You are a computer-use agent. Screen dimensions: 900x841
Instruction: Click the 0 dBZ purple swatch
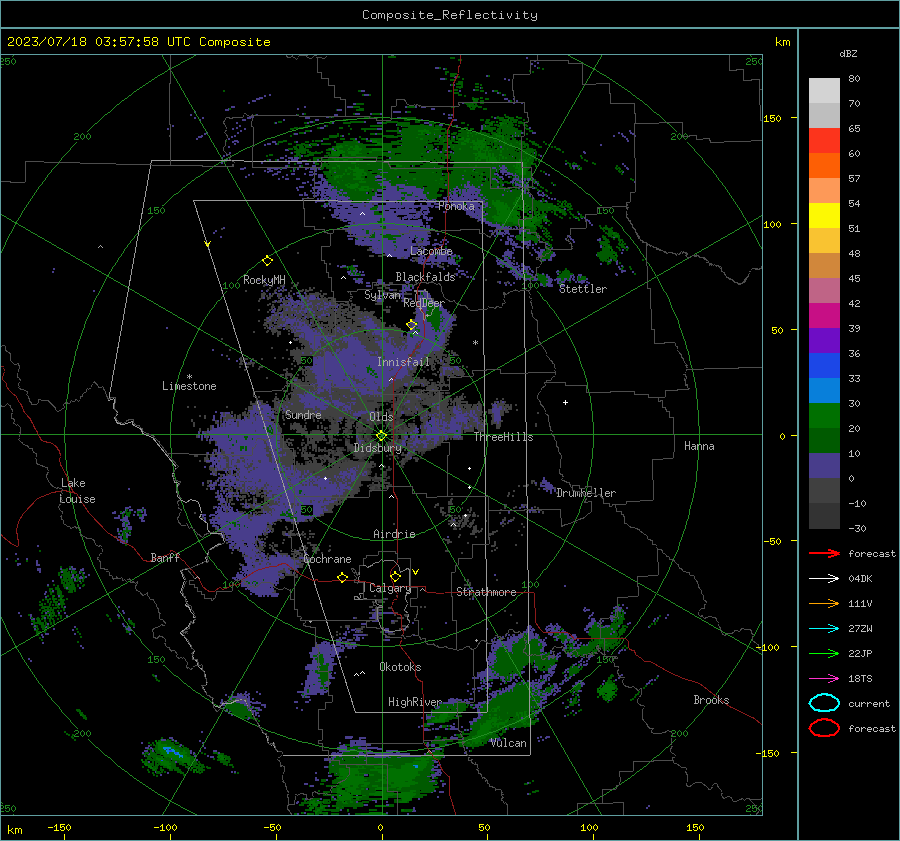click(x=824, y=466)
